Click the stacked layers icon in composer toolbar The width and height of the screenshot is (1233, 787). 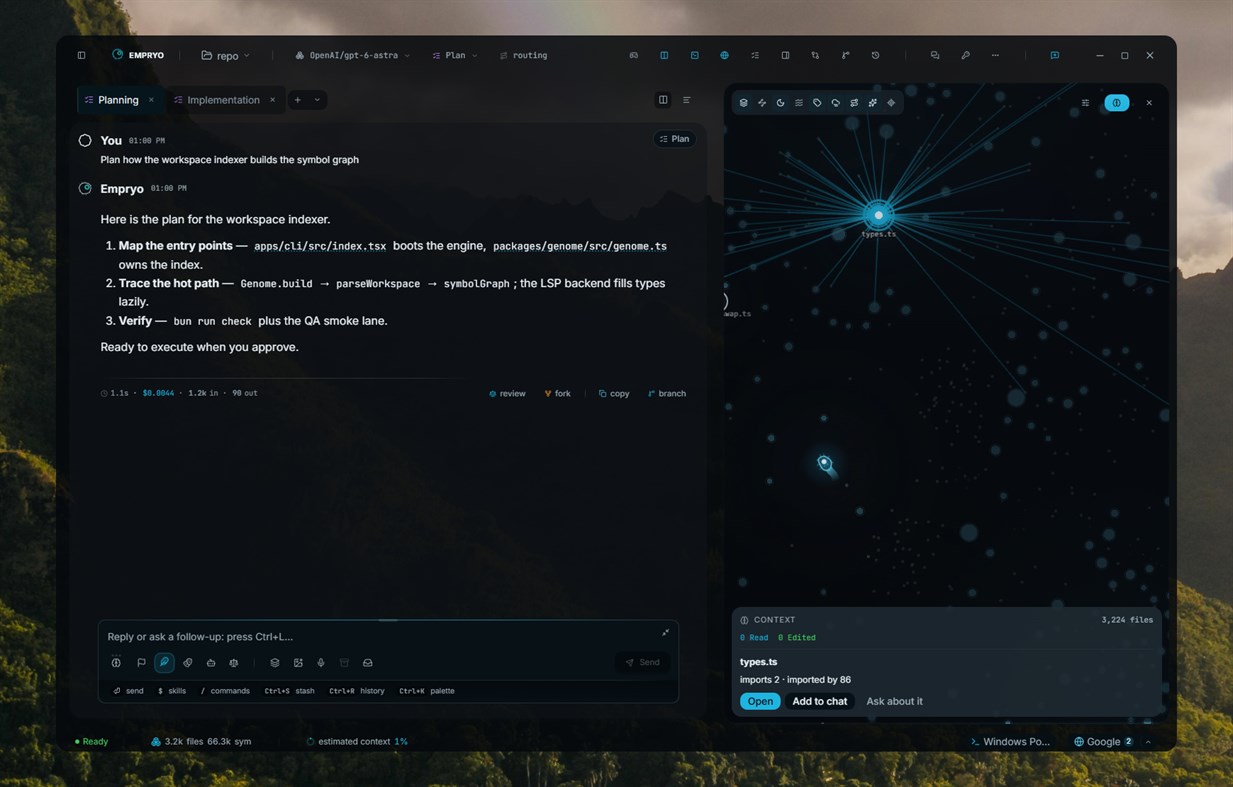coord(275,663)
